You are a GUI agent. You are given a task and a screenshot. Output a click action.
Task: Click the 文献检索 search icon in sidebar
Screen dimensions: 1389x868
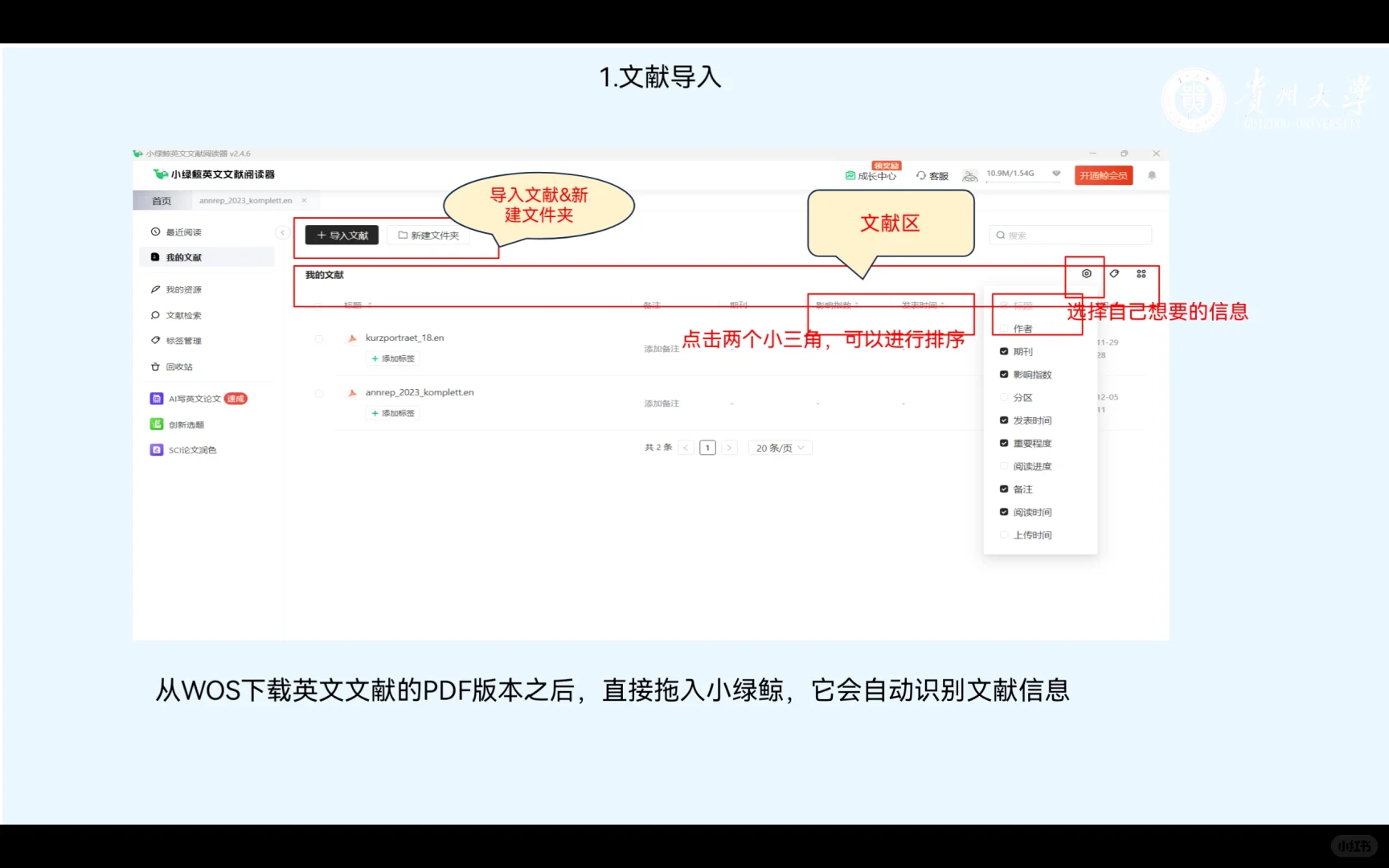click(155, 315)
